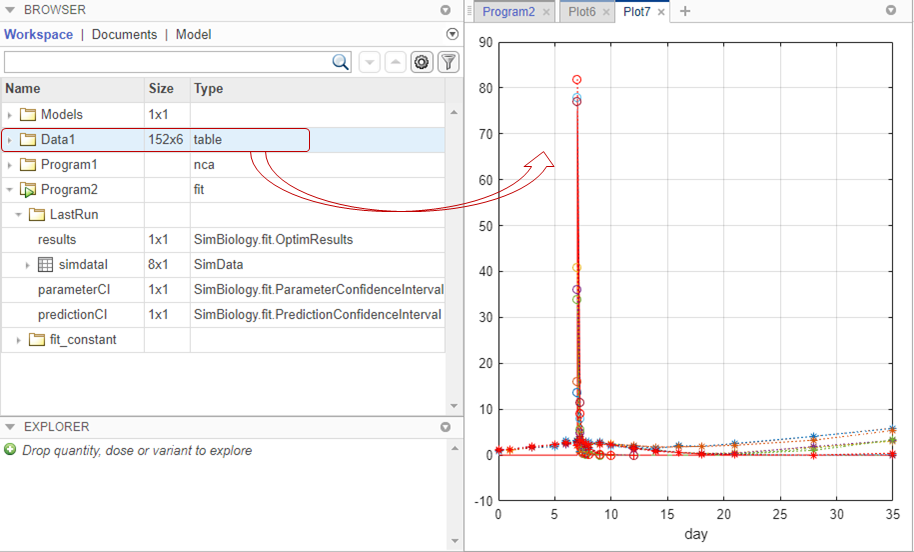Click the Models folder icon

pos(28,114)
